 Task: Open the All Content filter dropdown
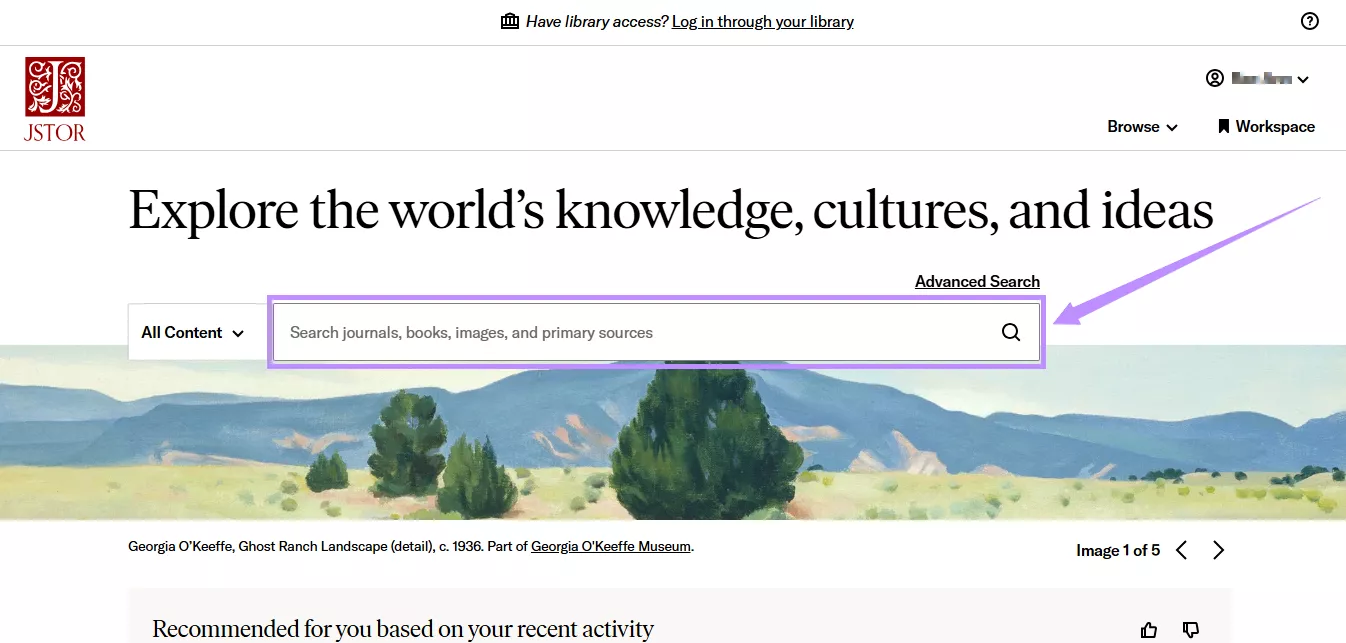coord(194,331)
